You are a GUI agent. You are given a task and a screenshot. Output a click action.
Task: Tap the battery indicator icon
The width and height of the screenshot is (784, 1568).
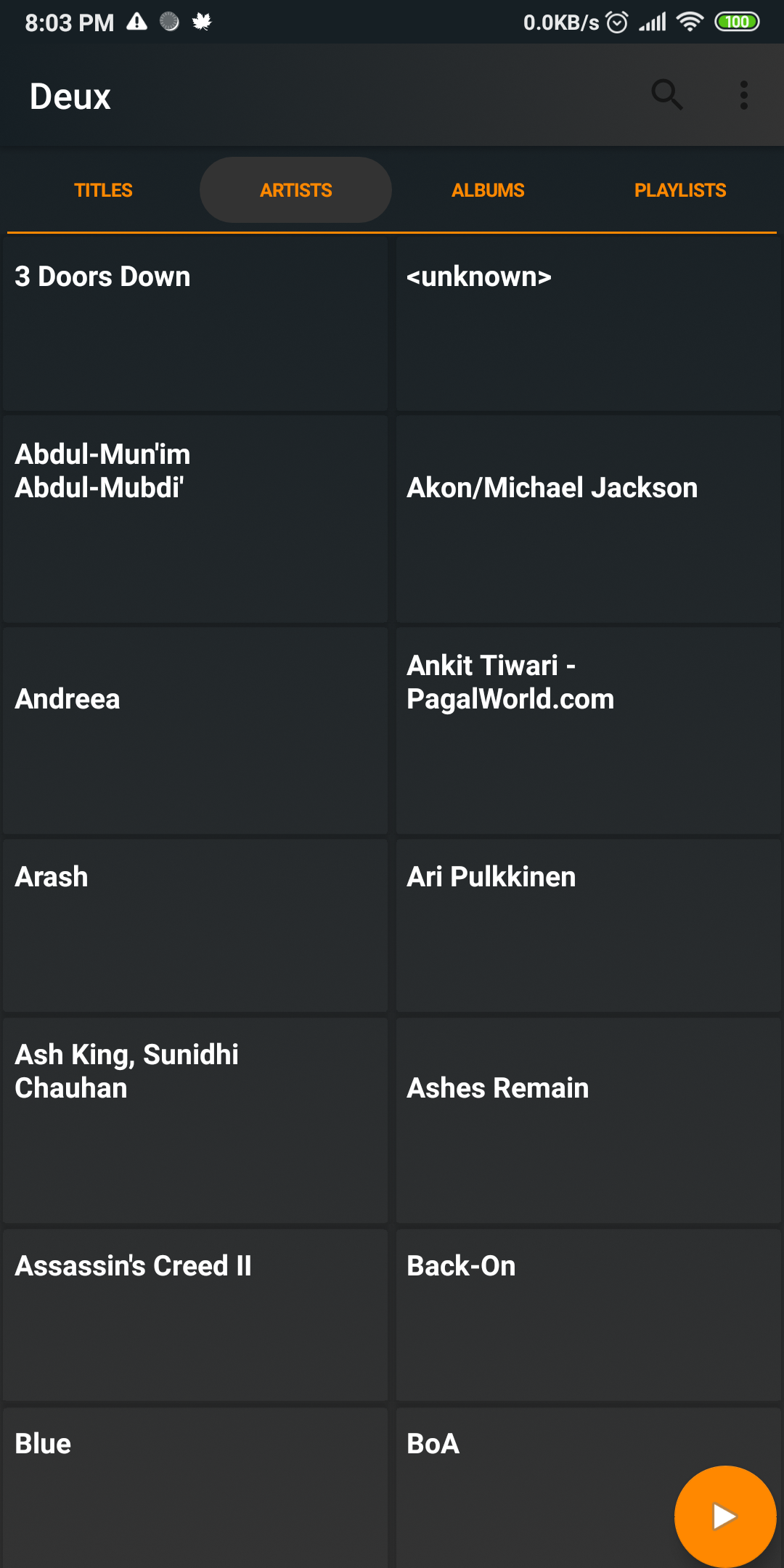click(737, 23)
